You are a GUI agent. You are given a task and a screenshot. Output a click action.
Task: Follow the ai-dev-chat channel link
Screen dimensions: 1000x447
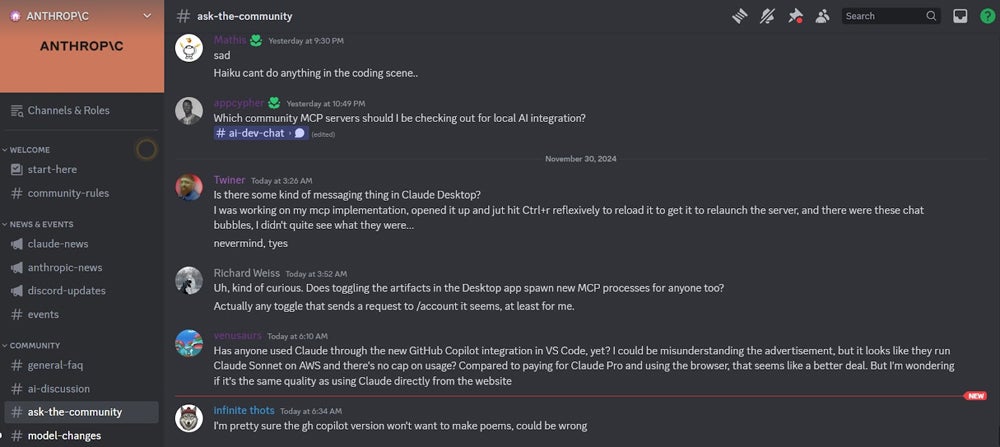coord(251,133)
